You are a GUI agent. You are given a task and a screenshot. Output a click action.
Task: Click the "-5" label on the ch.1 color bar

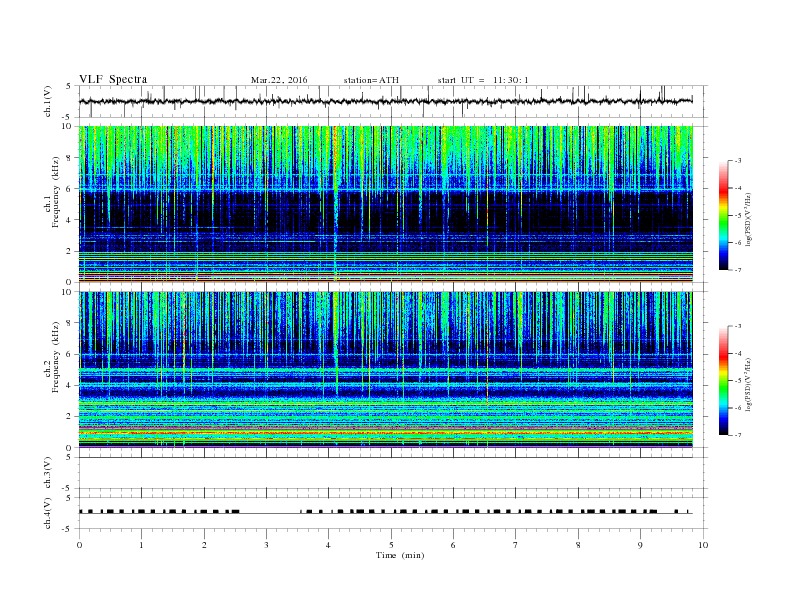click(x=738, y=216)
